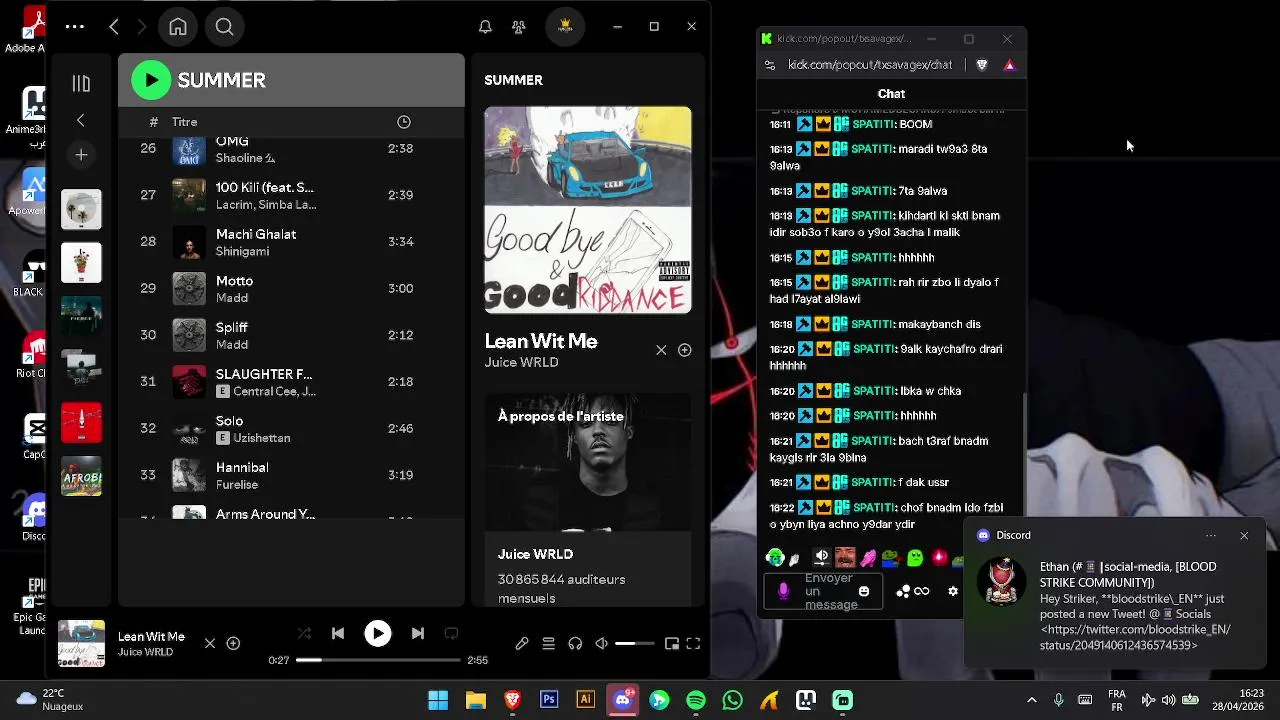1280x720 pixels.
Task: Add Lean Wit Me to playlist in panel
Action: (685, 350)
